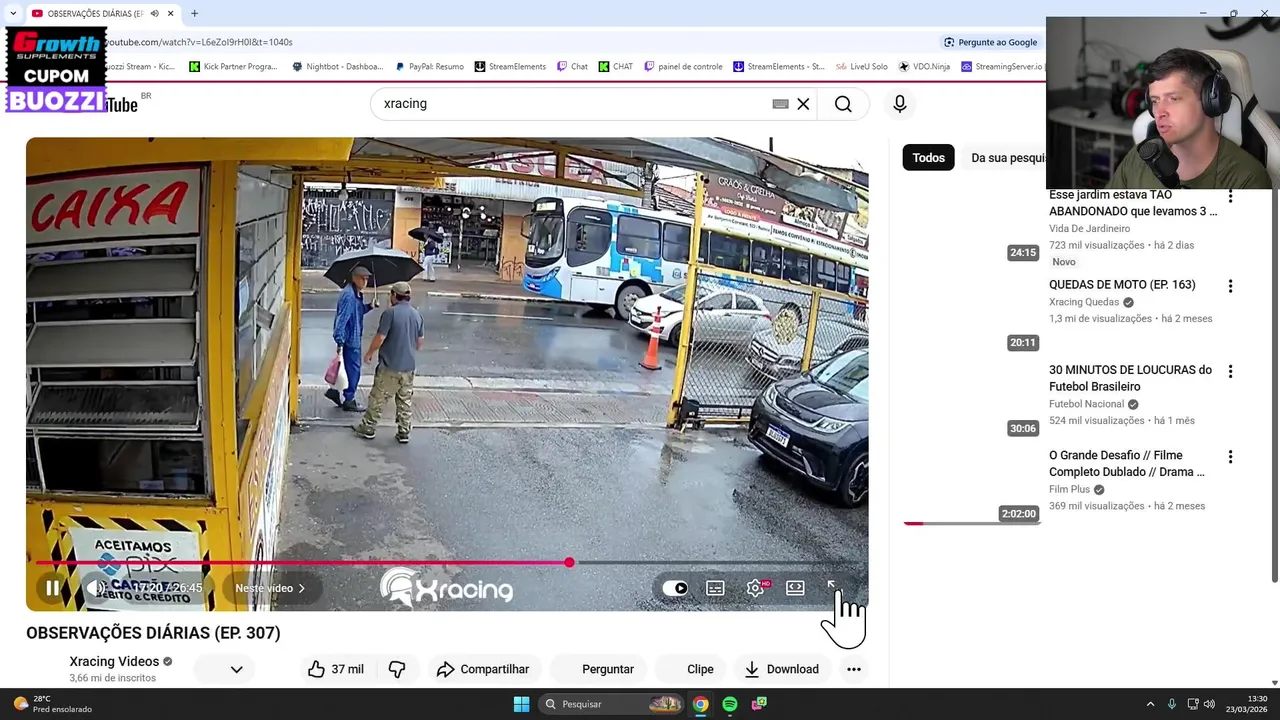Open the LiveU Solo bookmark

pyautogui.click(x=861, y=67)
